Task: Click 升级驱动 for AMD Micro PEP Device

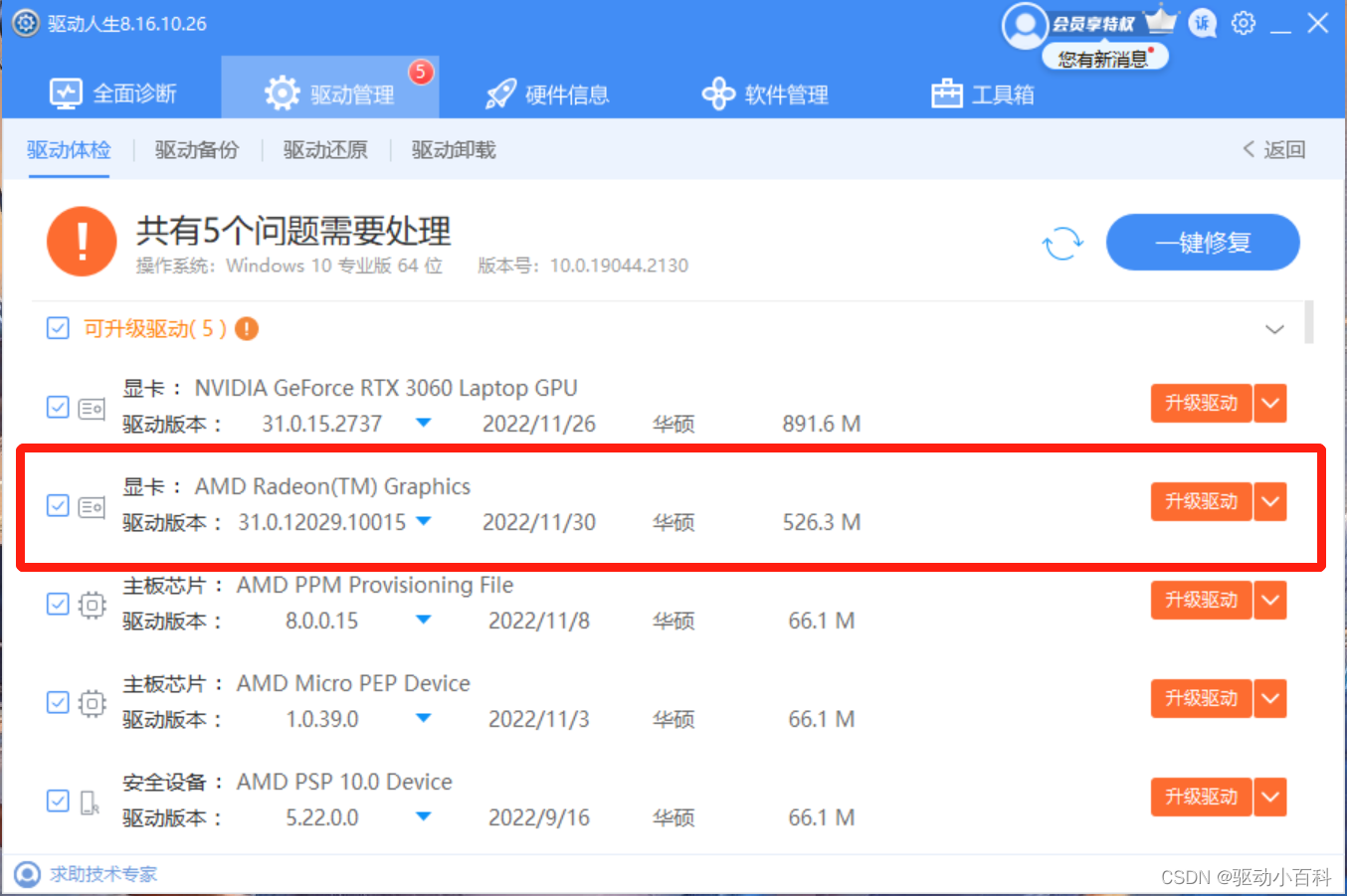Action: tap(1201, 698)
